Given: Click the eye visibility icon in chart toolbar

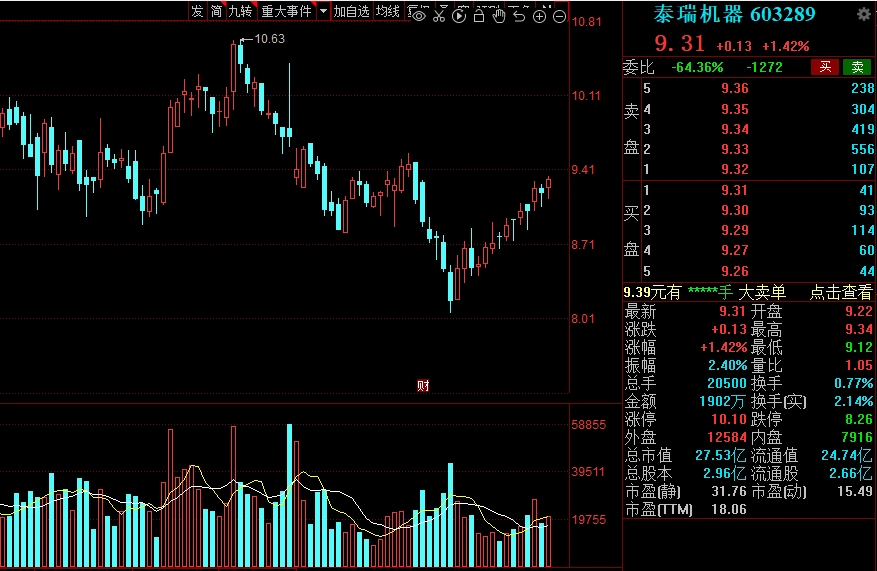Looking at the screenshot, I should [x=420, y=14].
